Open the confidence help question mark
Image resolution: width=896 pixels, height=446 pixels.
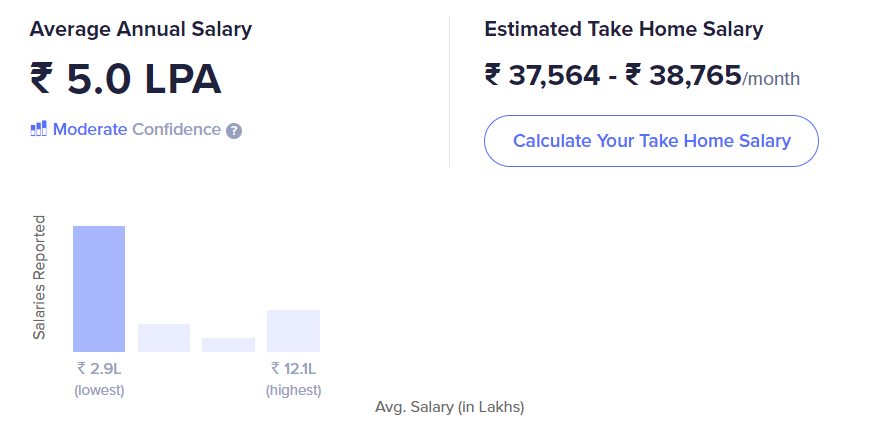(234, 130)
